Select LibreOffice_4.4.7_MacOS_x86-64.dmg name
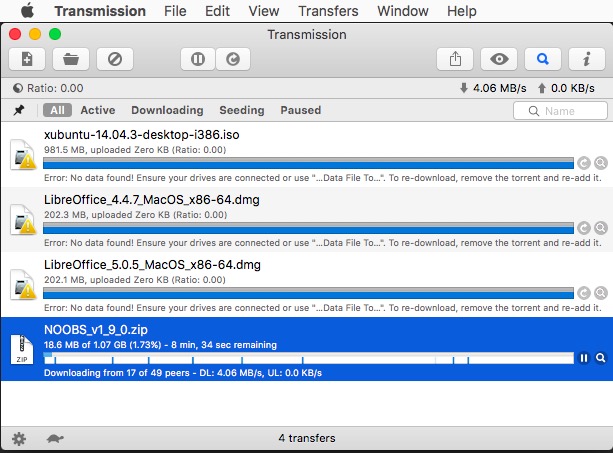This screenshot has height=453, width=613. coord(152,200)
